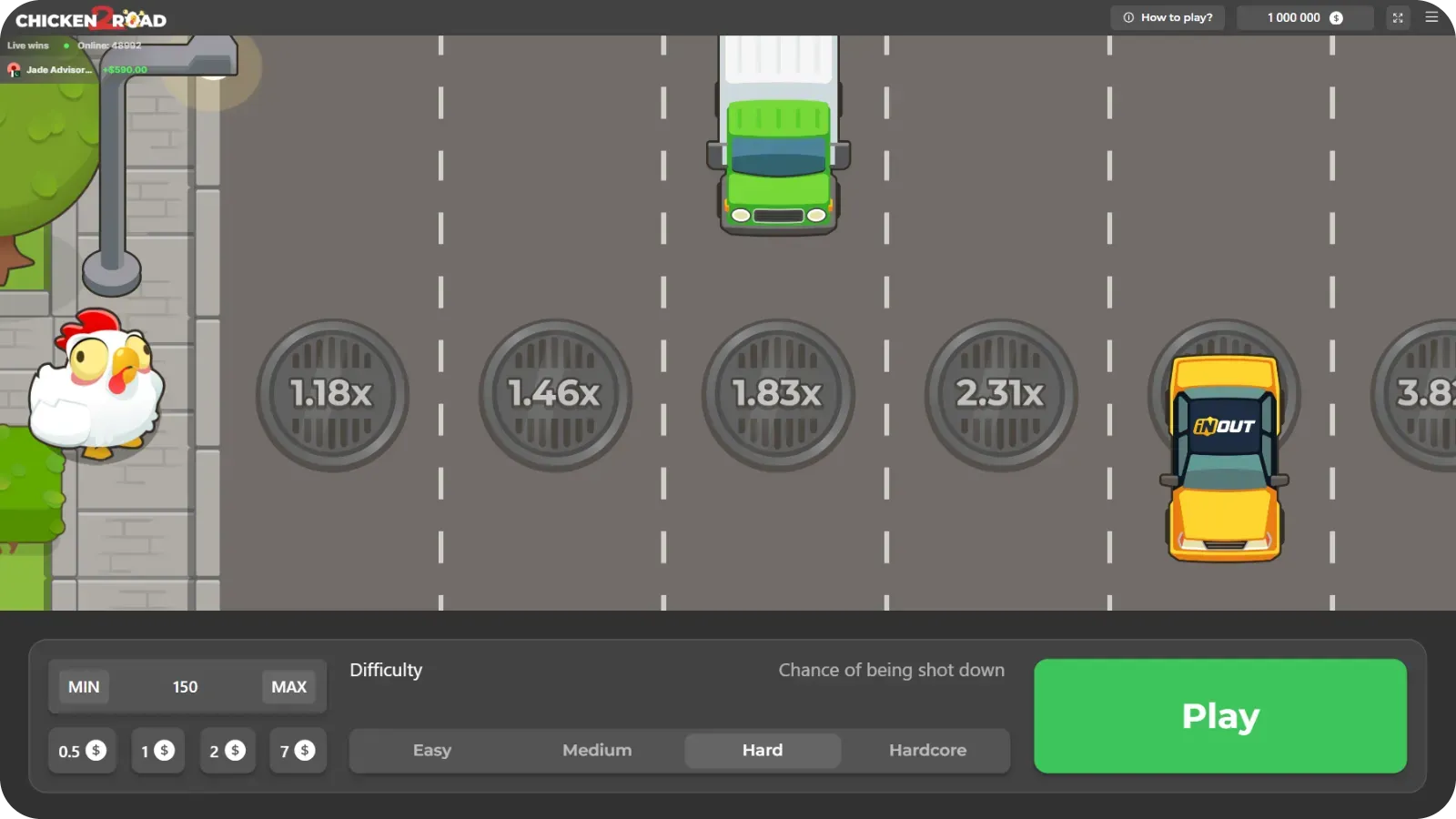Click the 1 000 000 balance display

click(1305, 17)
